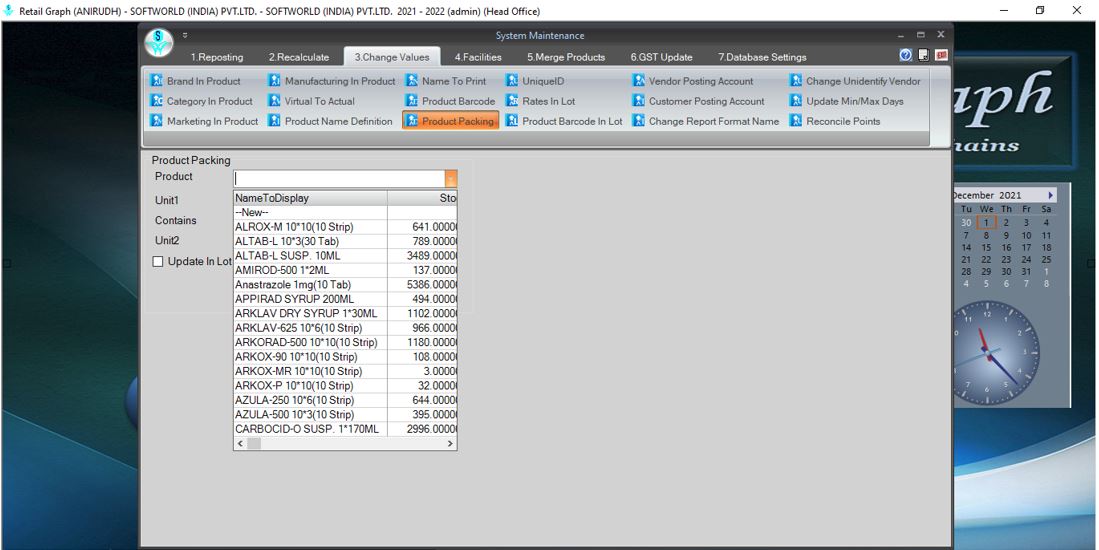Sort by NameToDisplay column header
The width and height of the screenshot is (1099, 550).
click(x=310, y=198)
